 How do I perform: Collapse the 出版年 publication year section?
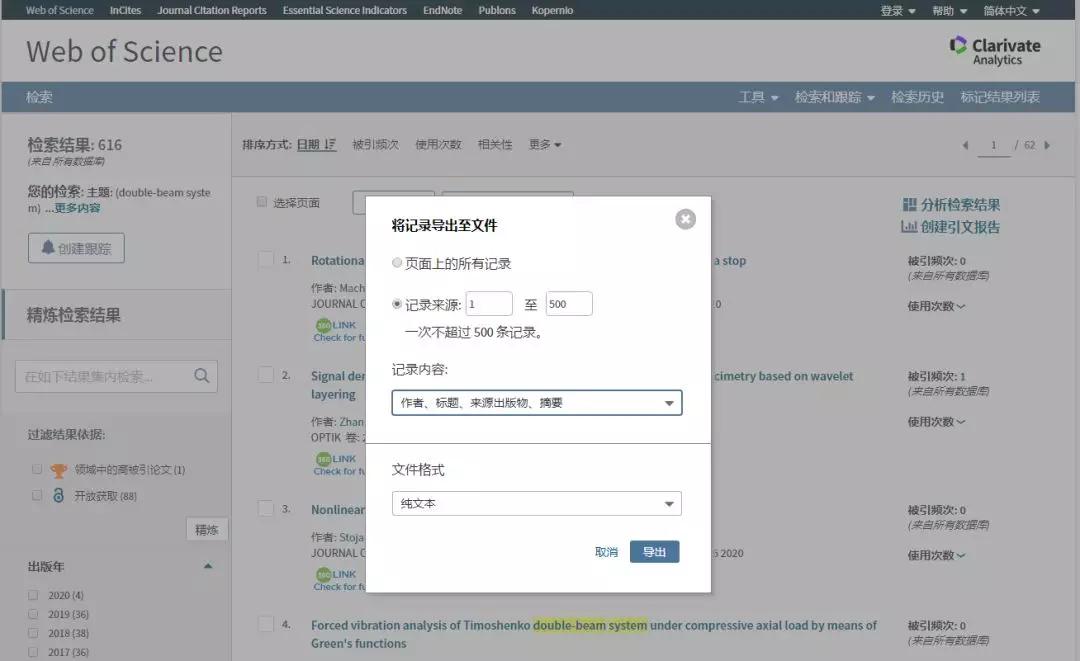(208, 566)
